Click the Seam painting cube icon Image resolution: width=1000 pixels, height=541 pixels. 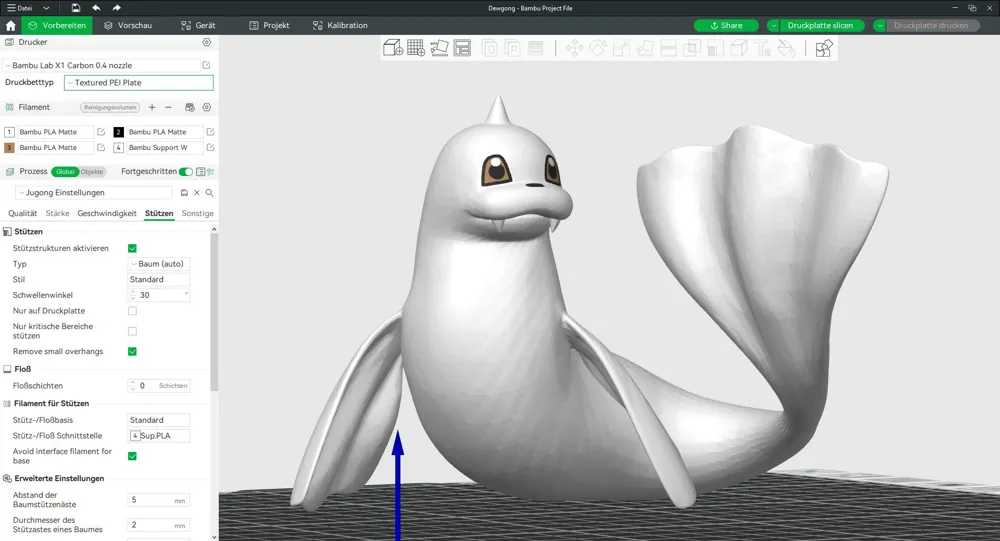739,48
